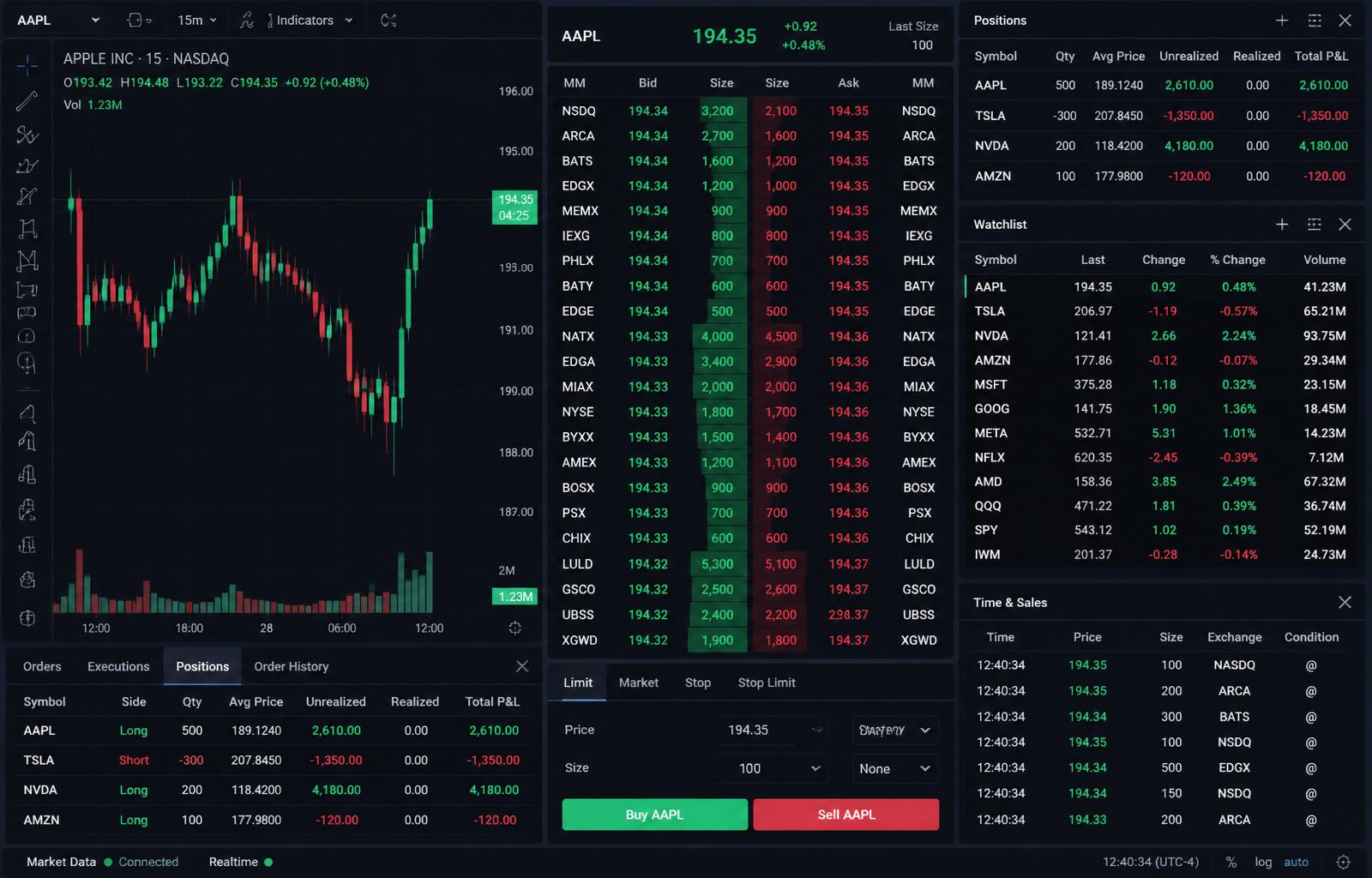Open chart settings gear beside time axis

514,628
